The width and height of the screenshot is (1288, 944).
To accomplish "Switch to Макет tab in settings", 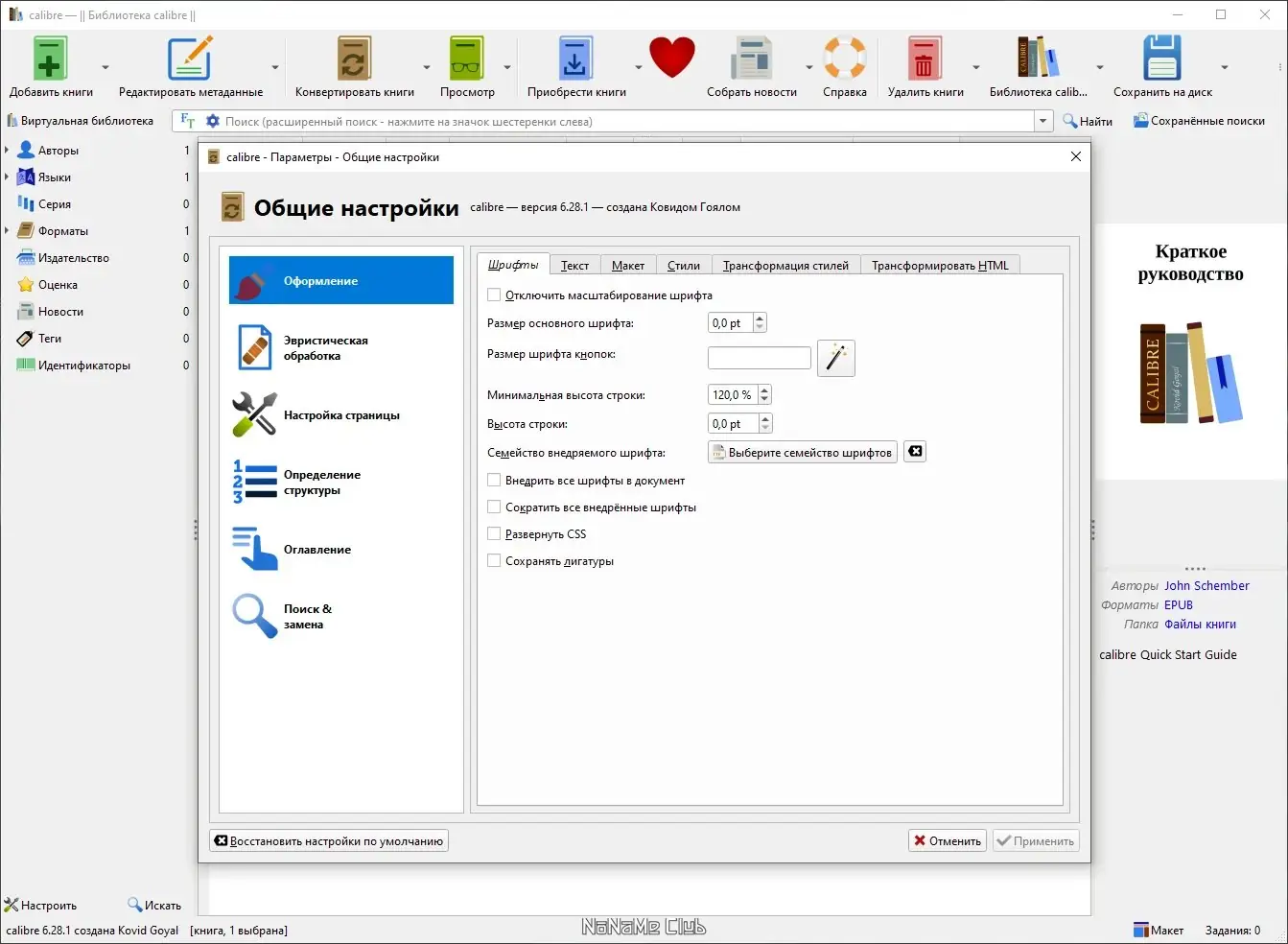I will [x=628, y=266].
